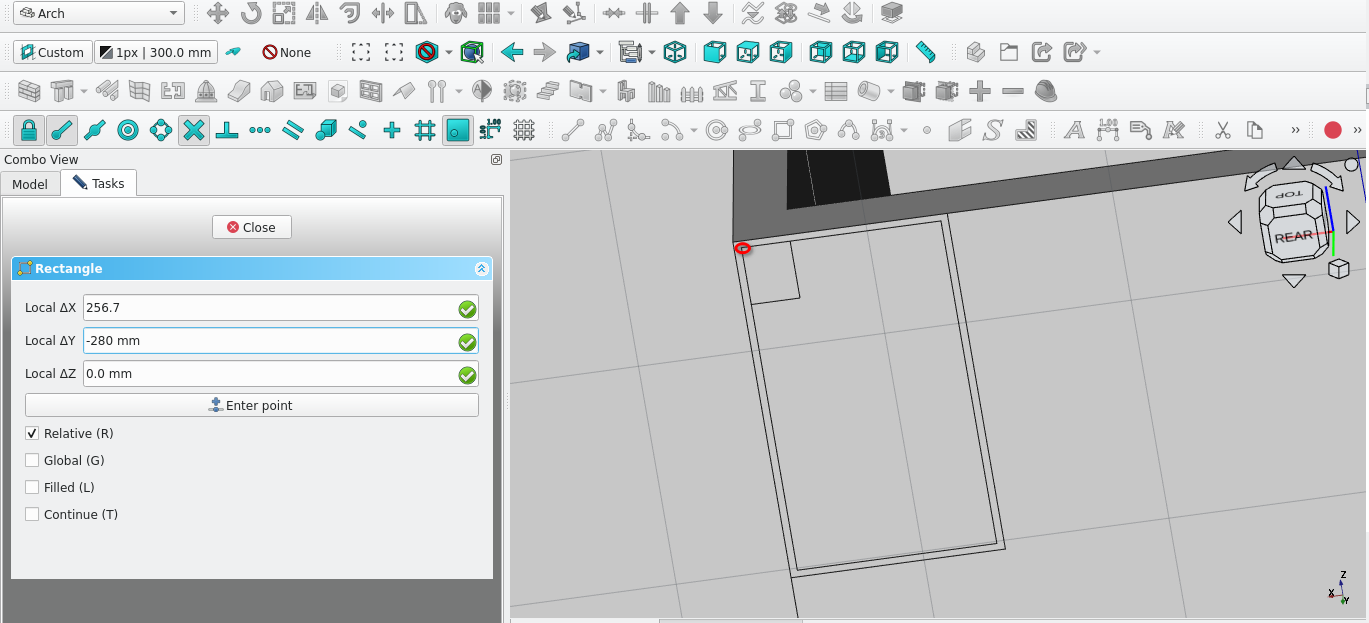Toggle the snap lock icon
Screen dimensions: 1369x623
point(28,130)
